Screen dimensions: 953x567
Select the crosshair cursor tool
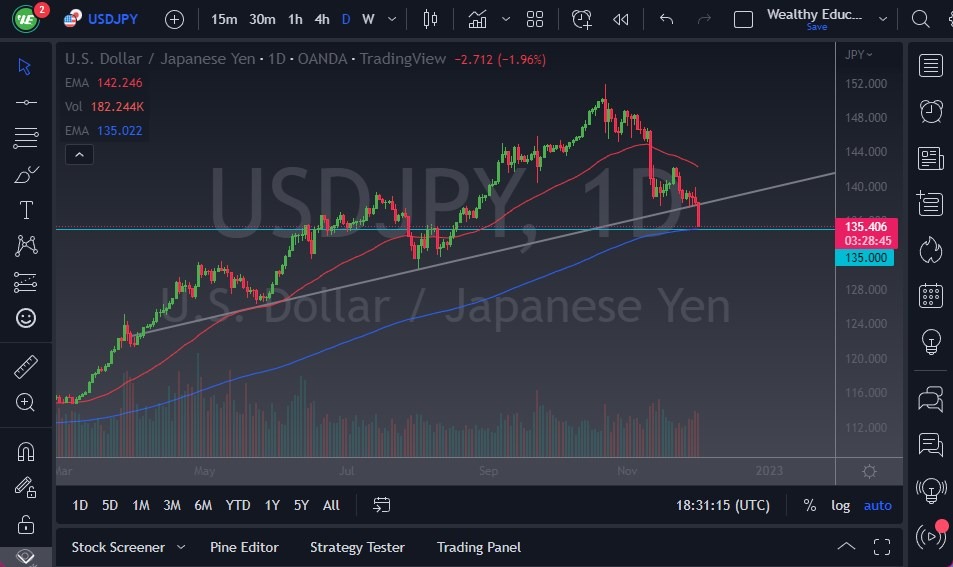pyautogui.click(x=26, y=66)
